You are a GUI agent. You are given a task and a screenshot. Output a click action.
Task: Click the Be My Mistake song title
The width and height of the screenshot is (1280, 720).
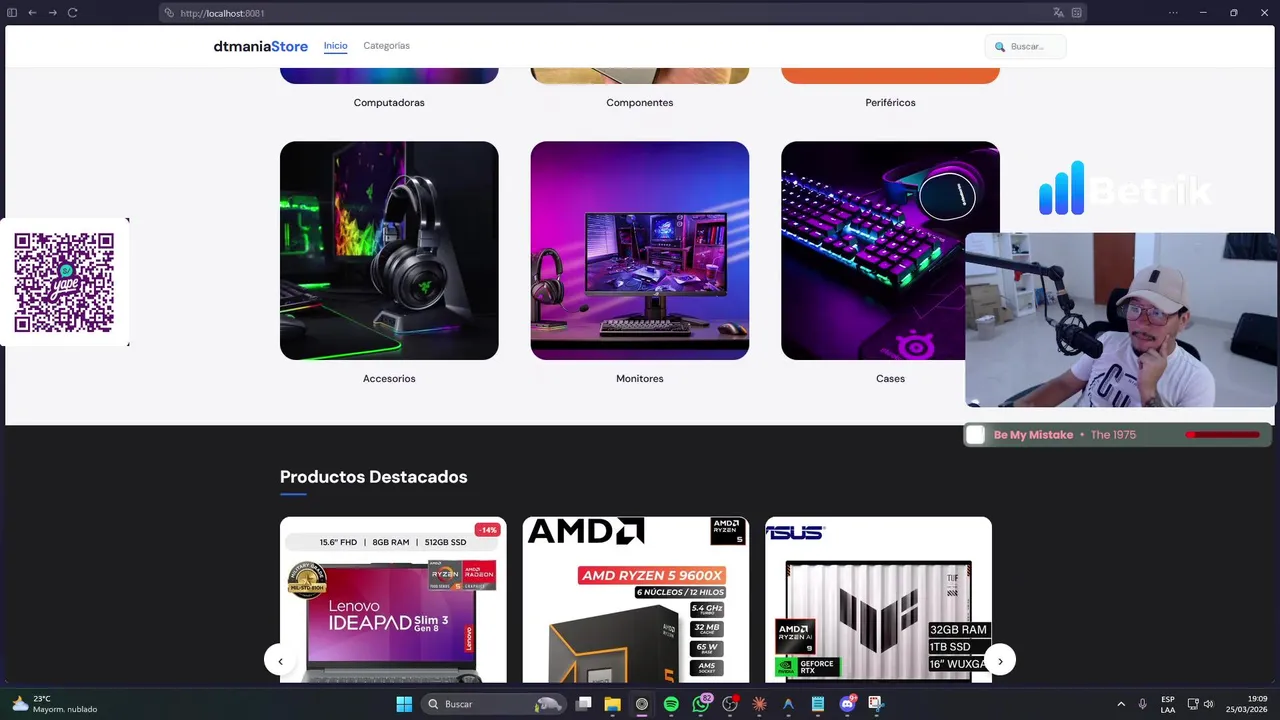pos(1033,435)
